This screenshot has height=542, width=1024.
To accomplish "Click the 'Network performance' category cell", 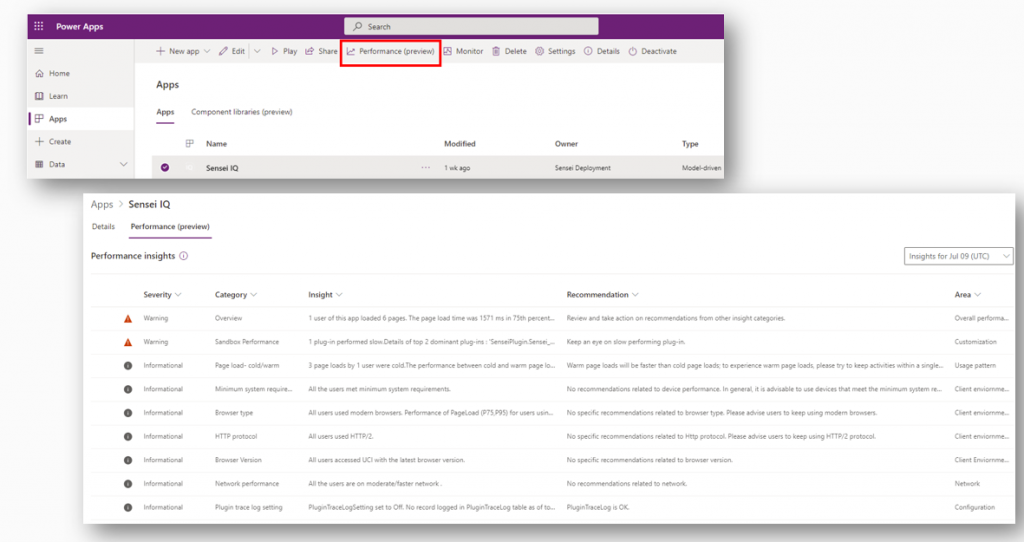I will 247,484.
